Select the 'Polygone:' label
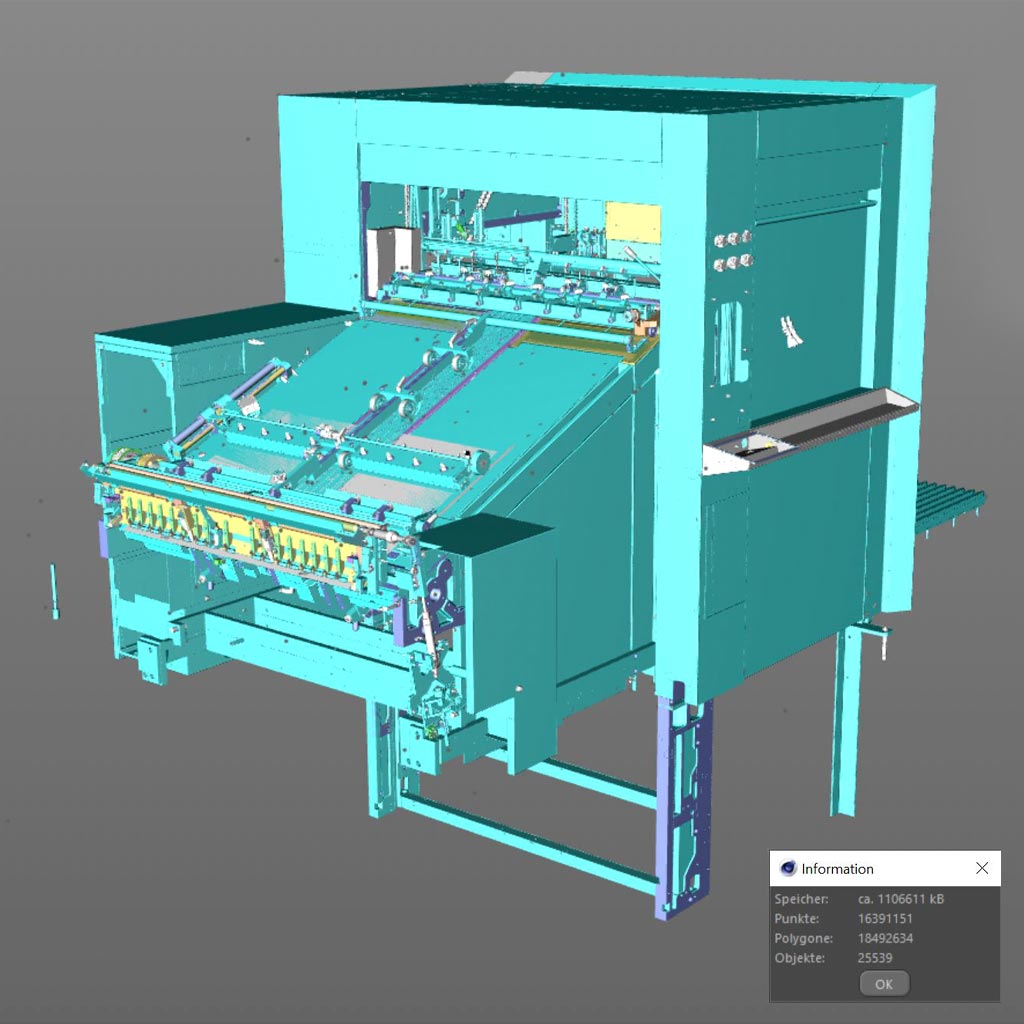Viewport: 1024px width, 1024px height. click(804, 938)
